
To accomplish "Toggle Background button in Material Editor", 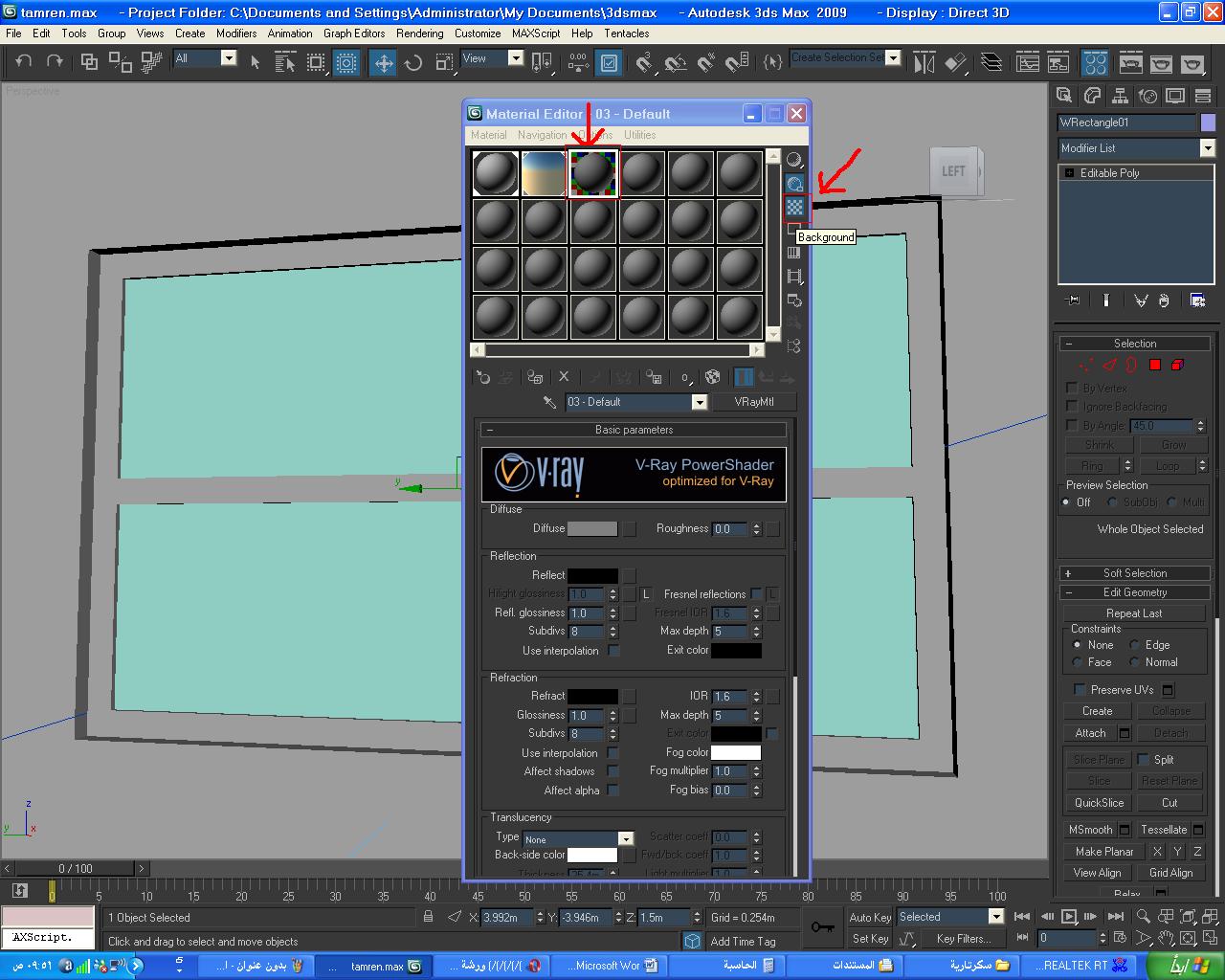I will pyautogui.click(x=794, y=207).
